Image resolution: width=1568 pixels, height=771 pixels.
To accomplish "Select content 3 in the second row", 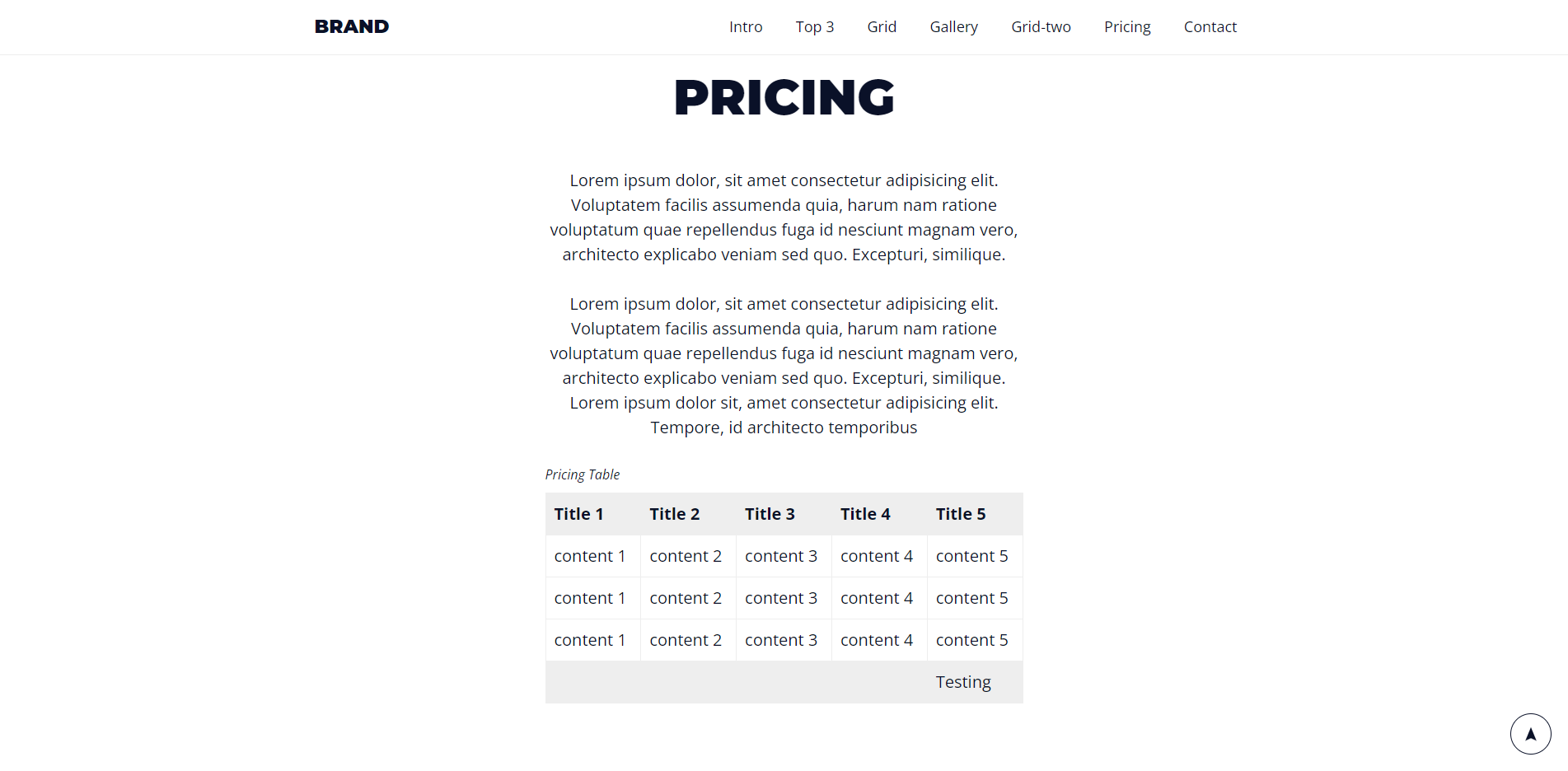I will [781, 597].
